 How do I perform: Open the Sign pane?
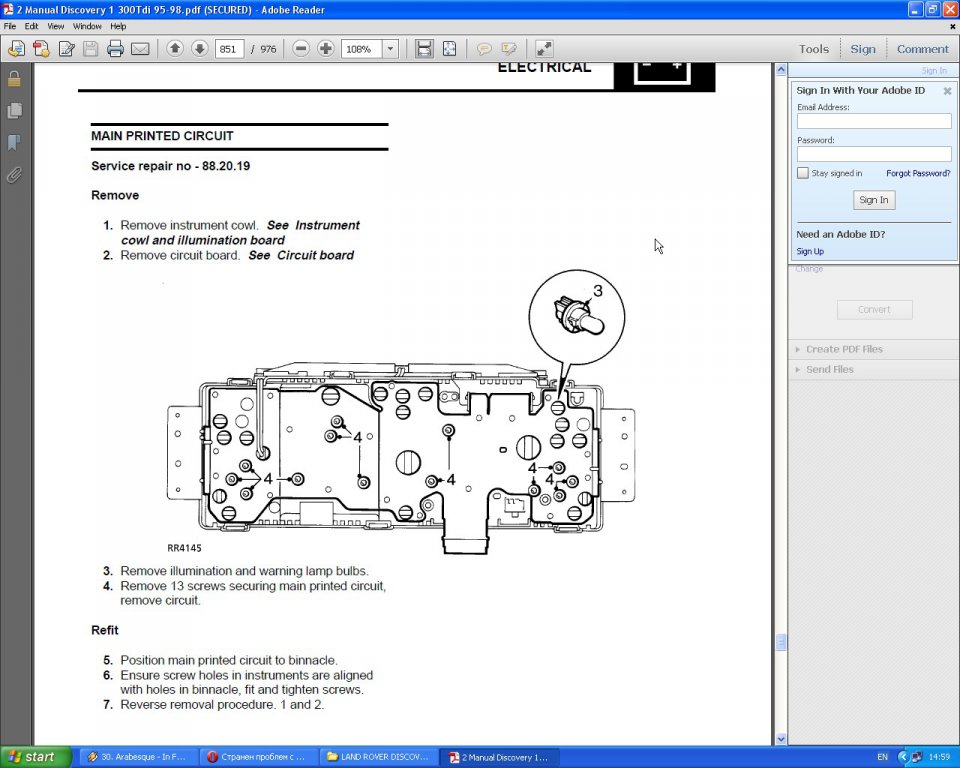pos(863,49)
